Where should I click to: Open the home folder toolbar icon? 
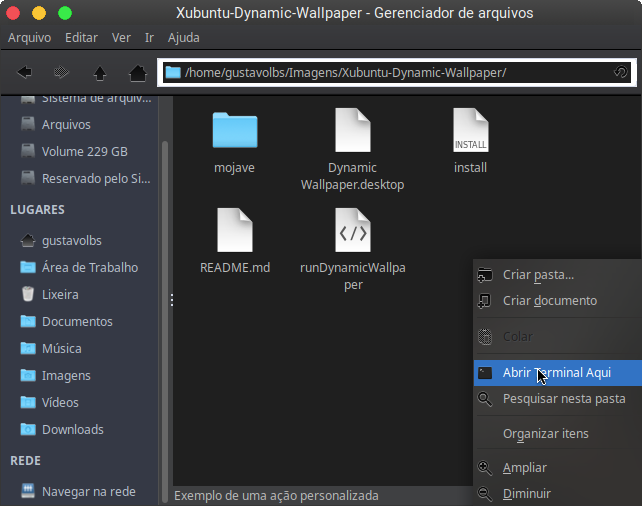tap(138, 73)
